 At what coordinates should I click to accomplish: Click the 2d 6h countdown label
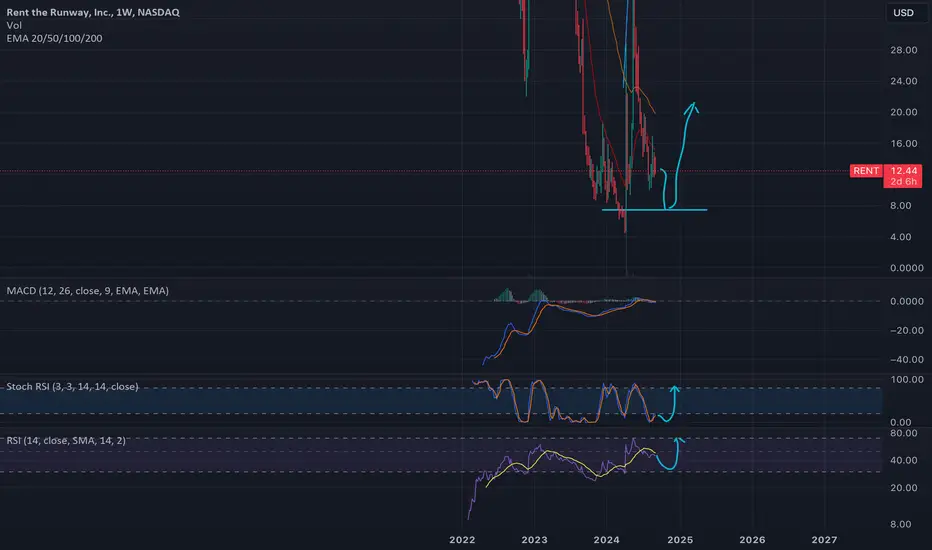pyautogui.click(x=903, y=181)
